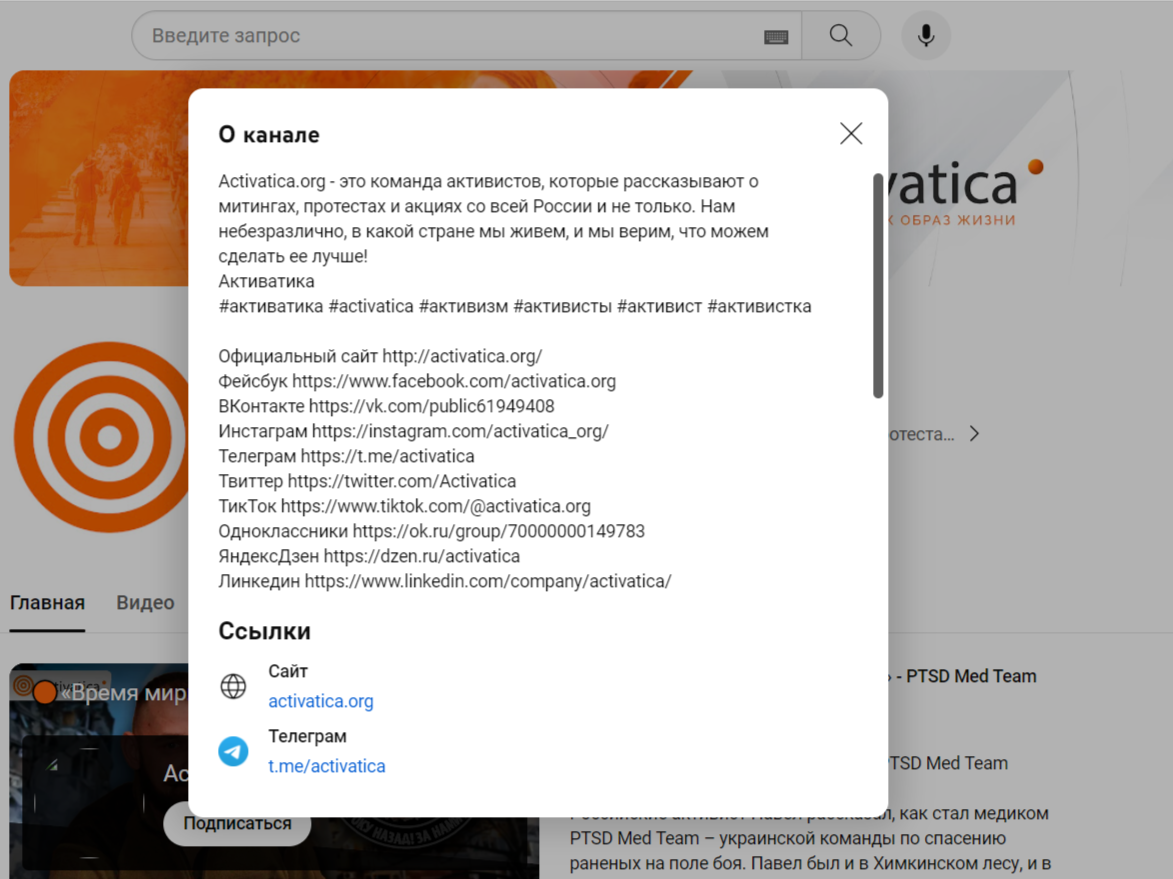Click 'Телеграм https://t.me/activatica' description line

(346, 456)
